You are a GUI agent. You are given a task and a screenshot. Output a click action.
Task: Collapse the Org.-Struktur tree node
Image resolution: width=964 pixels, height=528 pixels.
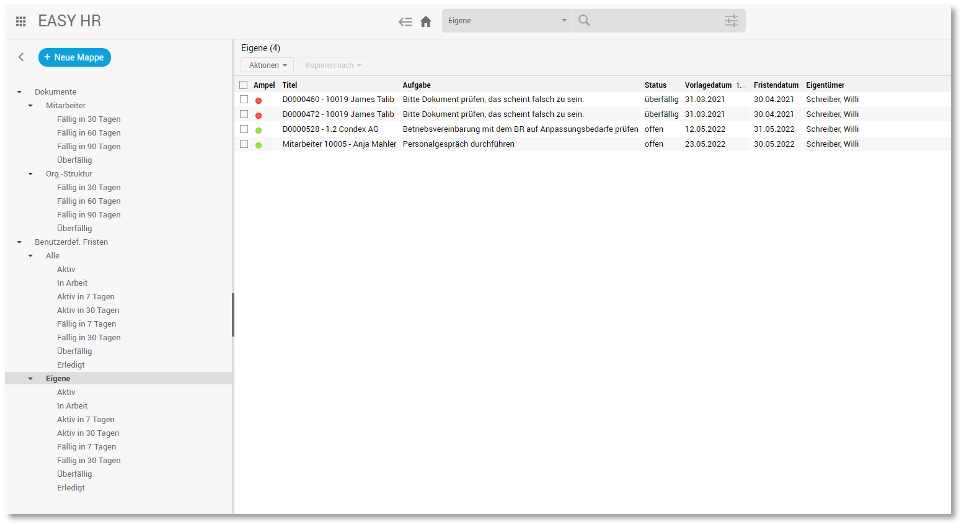click(31, 174)
